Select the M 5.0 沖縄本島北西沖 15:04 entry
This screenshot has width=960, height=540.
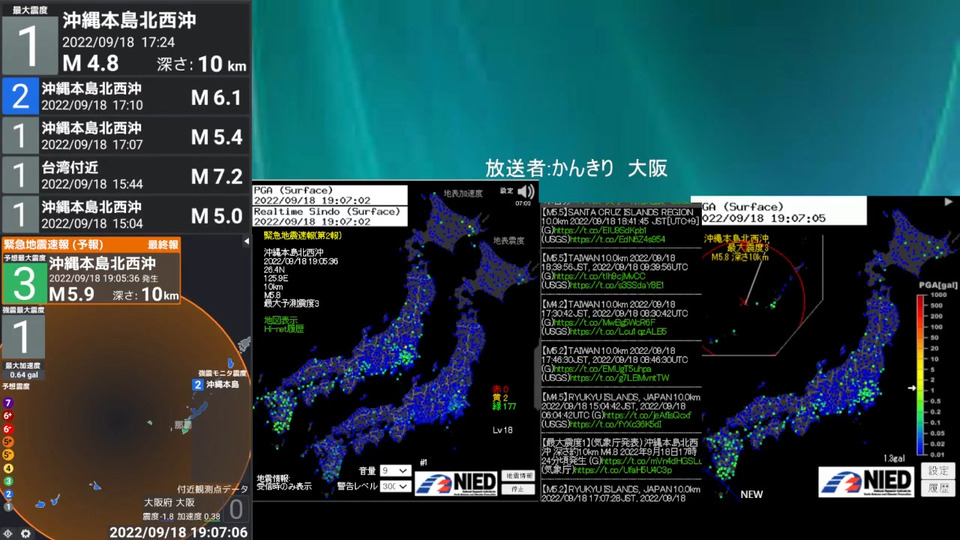point(126,215)
